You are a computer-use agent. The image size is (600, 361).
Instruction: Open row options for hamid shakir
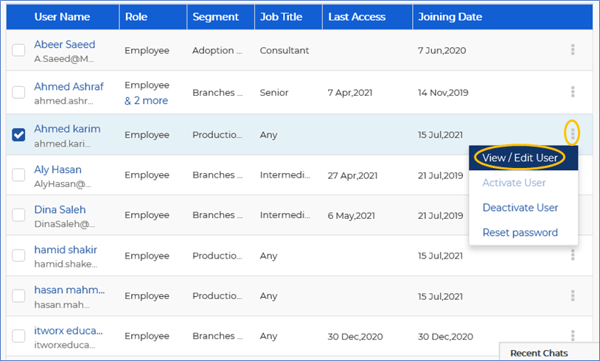572,255
